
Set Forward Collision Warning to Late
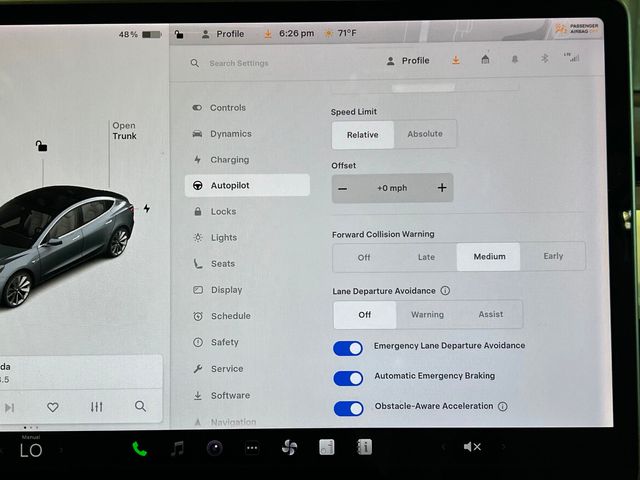coord(426,257)
